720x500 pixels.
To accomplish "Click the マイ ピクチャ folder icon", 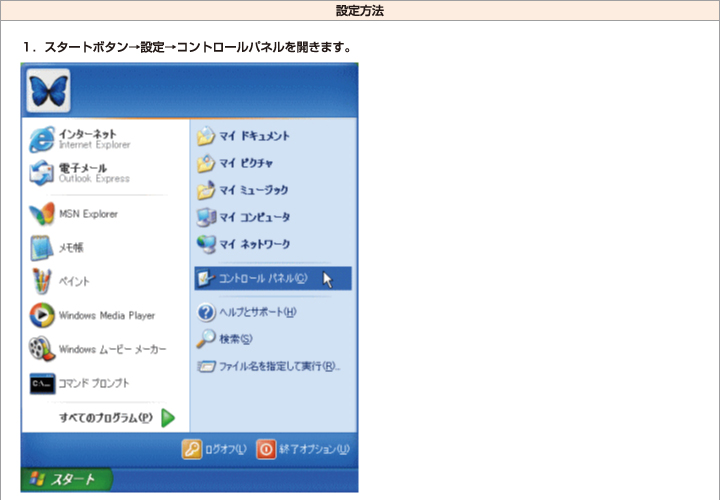I will point(206,163).
